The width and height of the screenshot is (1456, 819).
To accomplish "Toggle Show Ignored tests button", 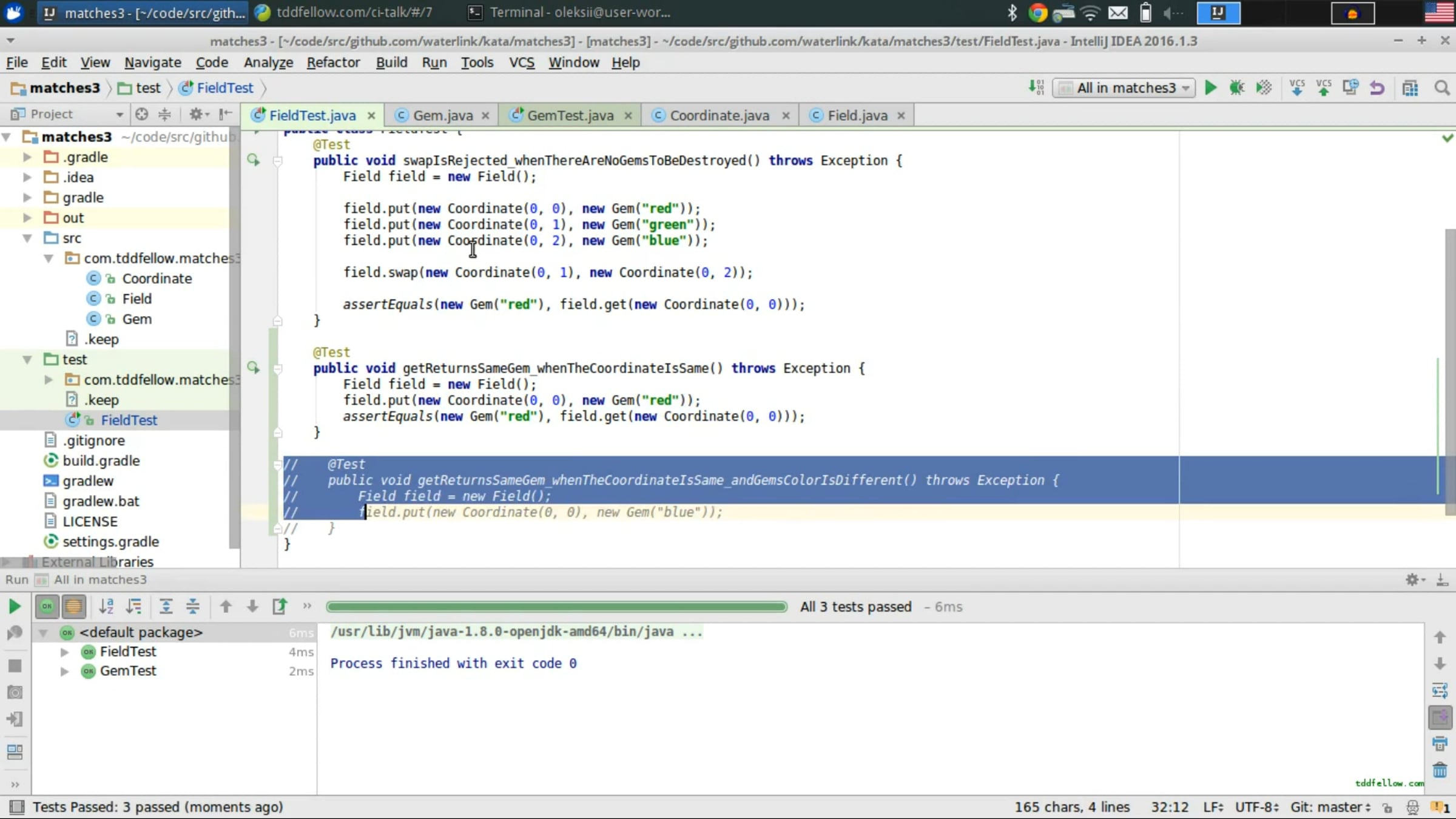I will click(73, 606).
